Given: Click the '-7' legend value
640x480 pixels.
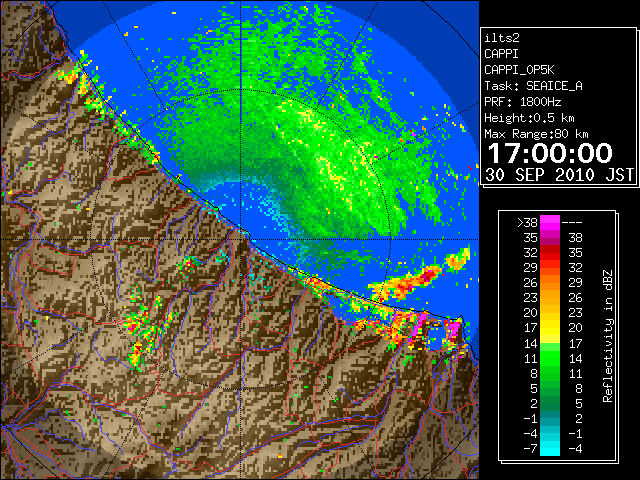Looking at the screenshot, I should click(530, 449).
